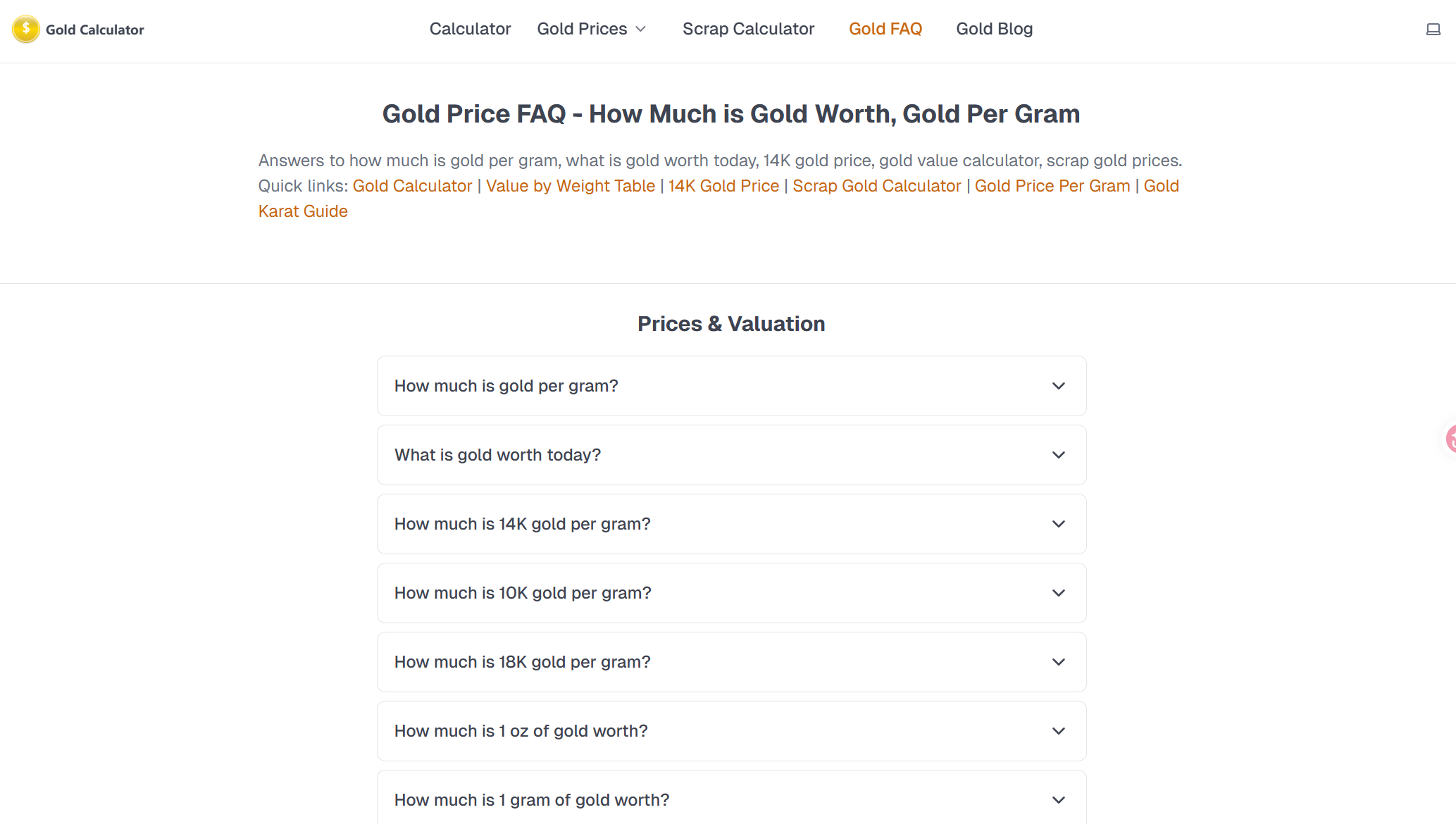Expand "How much is 18K gold per gram?"
The width and height of the screenshot is (1456, 824).
tap(731, 662)
